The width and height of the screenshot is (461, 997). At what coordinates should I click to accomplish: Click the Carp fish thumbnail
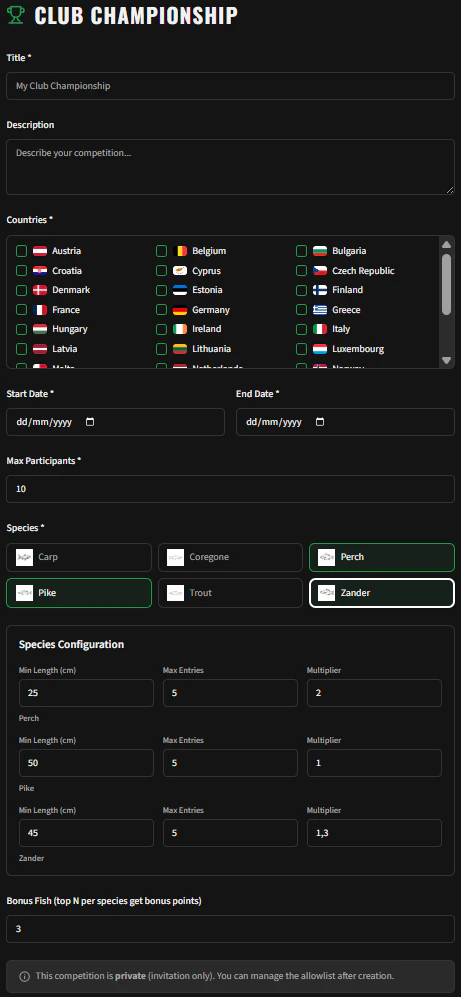click(x=24, y=558)
